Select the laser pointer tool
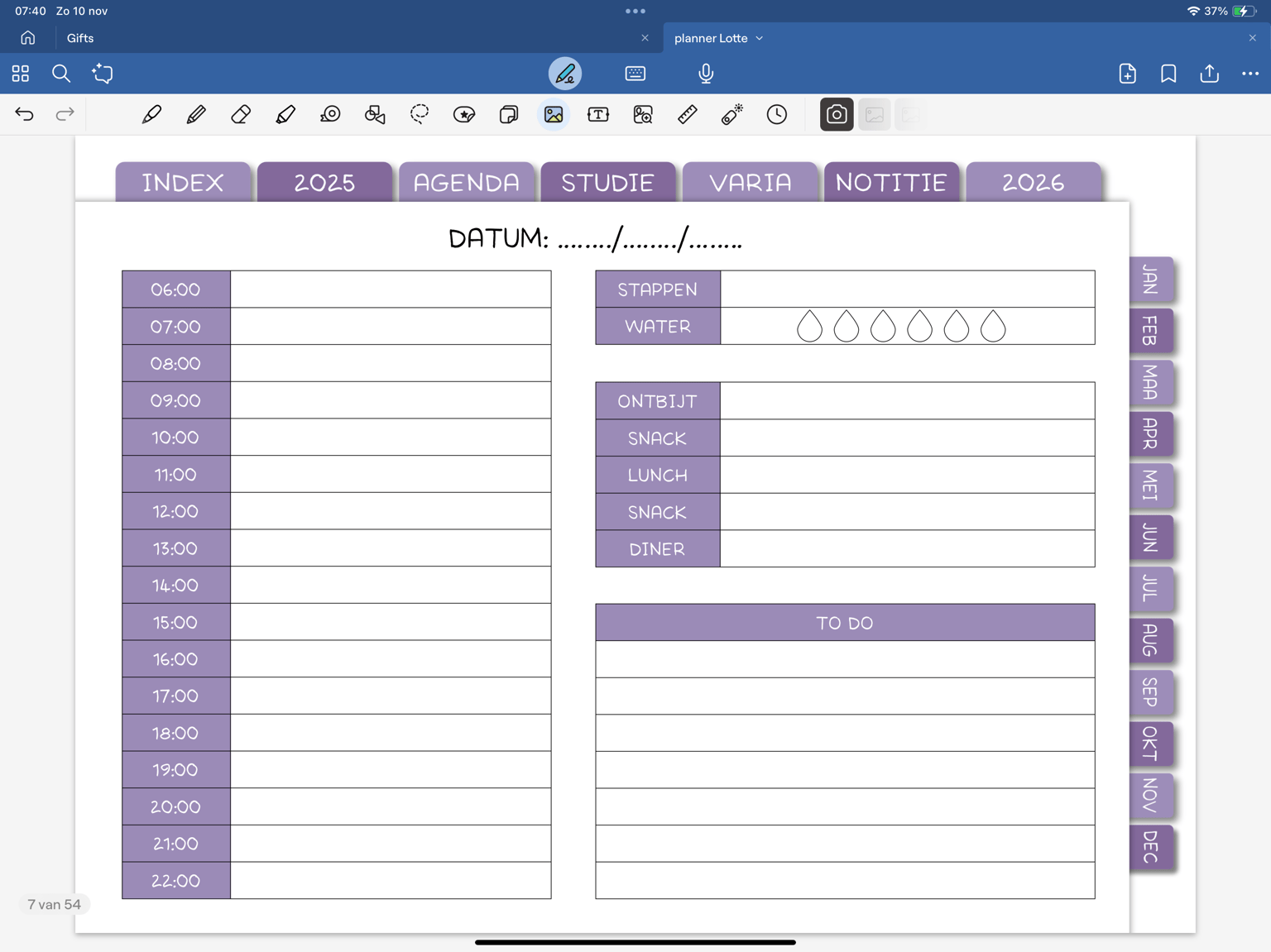The width and height of the screenshot is (1271, 952). pos(732,114)
